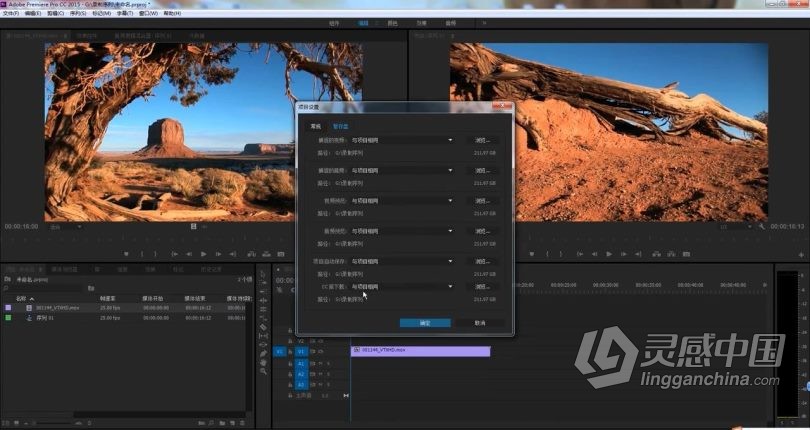Create a new bin in Project panel
This screenshot has width=810, height=430.
(x=222, y=423)
